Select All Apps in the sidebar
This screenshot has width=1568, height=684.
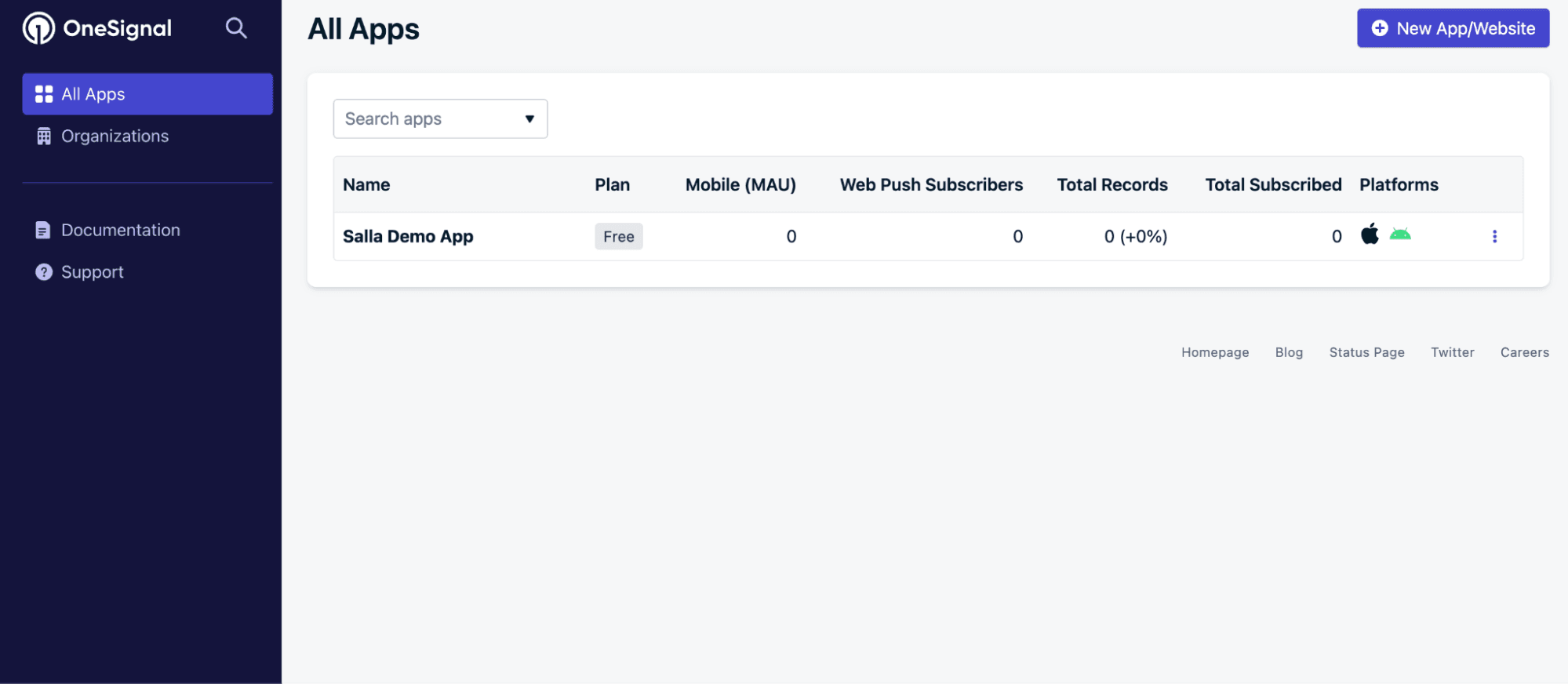[x=147, y=94]
